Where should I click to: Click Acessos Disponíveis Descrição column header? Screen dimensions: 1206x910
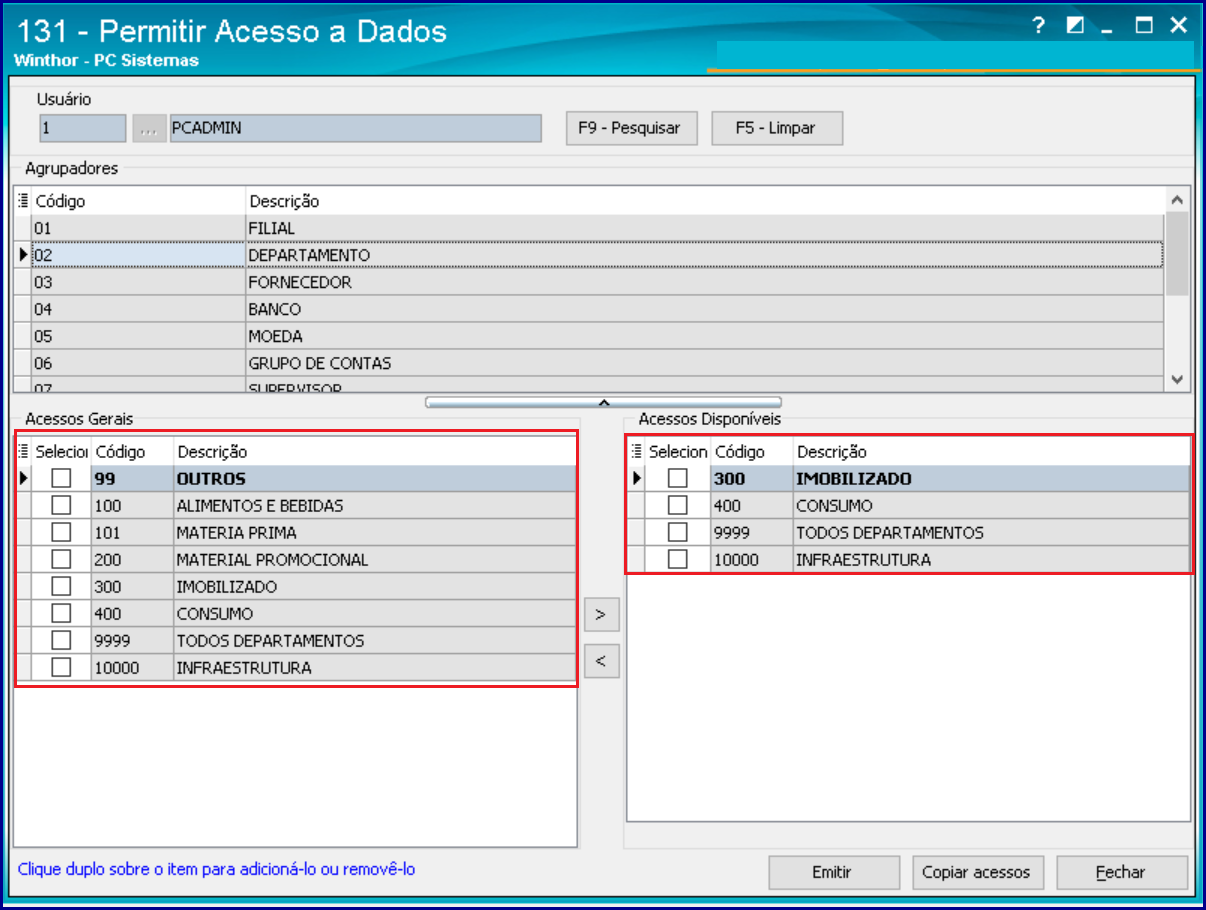[x=991, y=452]
